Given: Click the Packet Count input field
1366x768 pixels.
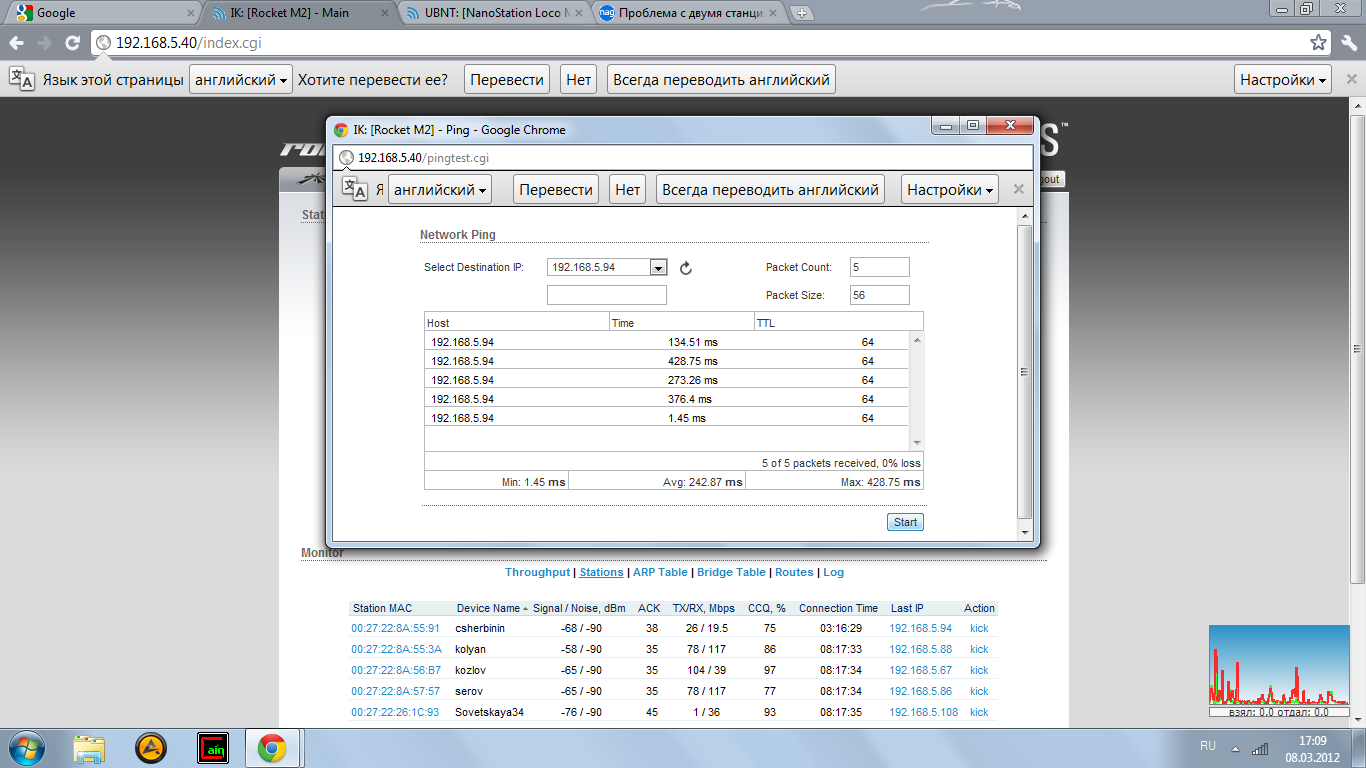Looking at the screenshot, I should click(x=879, y=267).
